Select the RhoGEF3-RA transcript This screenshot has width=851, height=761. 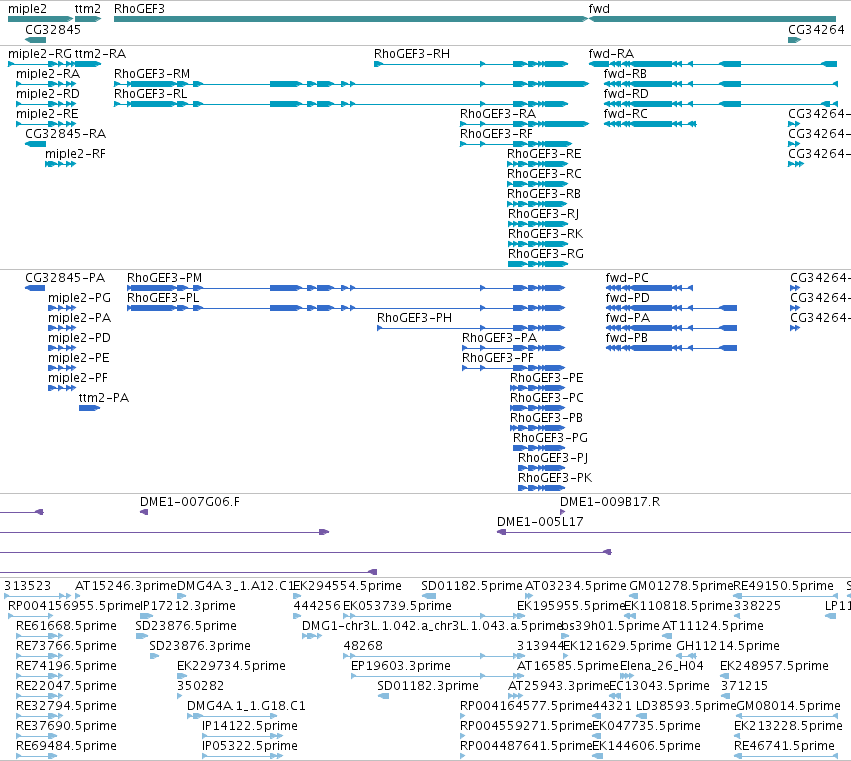[525, 124]
